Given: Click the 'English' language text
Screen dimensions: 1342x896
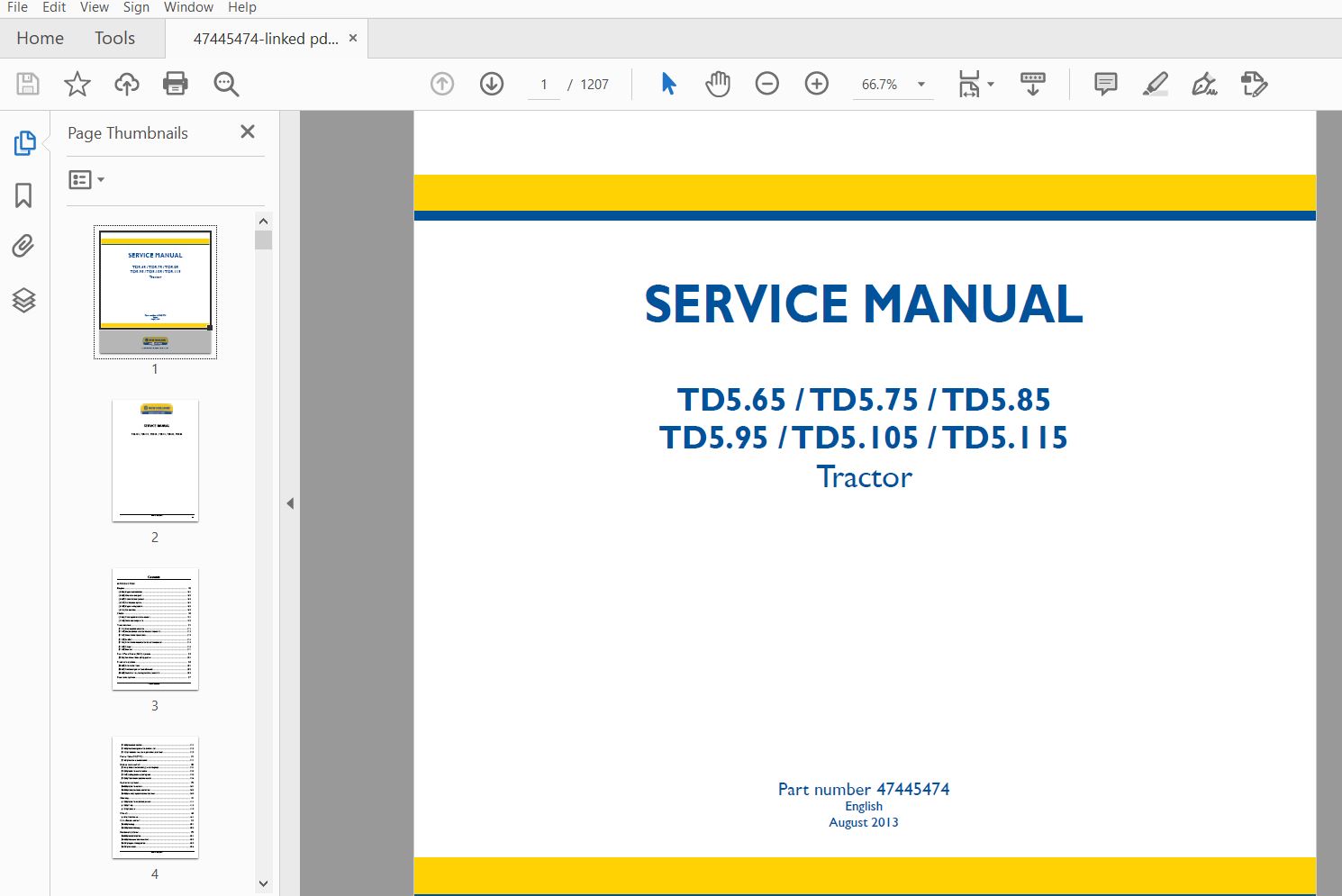Looking at the screenshot, I should pos(864,806).
